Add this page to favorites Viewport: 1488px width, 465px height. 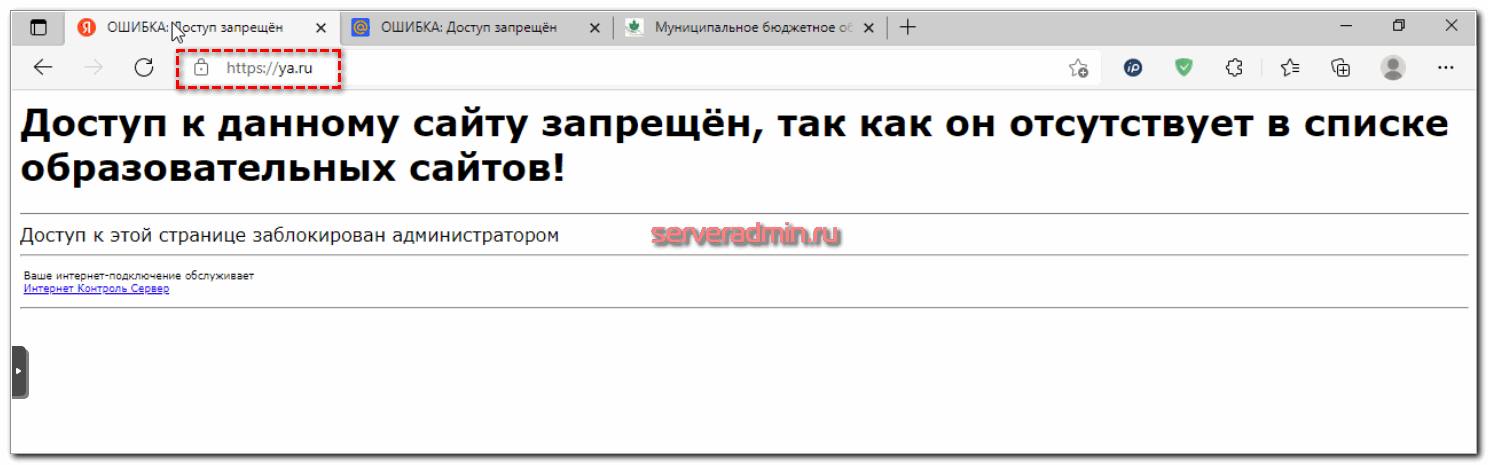click(x=1078, y=68)
